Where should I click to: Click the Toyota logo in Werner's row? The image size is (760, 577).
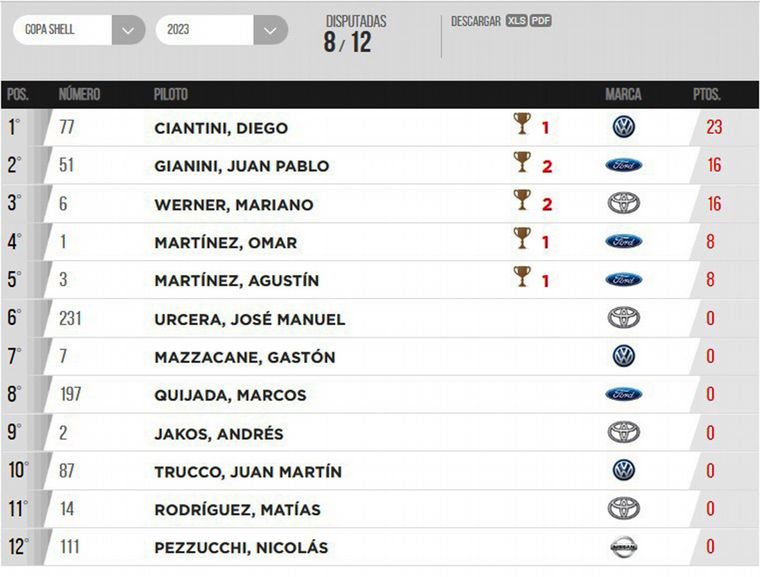[x=623, y=204]
